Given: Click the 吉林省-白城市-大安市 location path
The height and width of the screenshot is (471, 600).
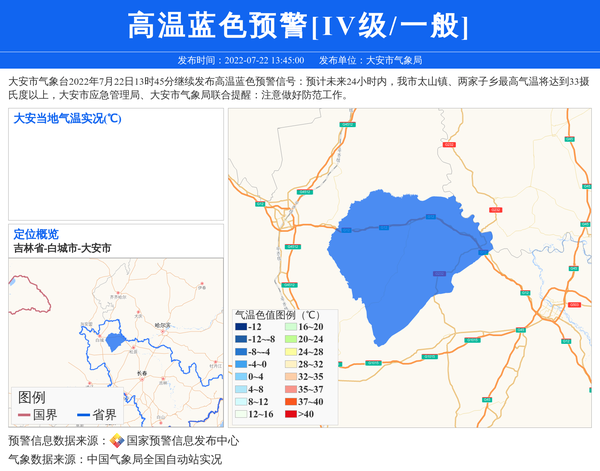Looking at the screenshot, I should pyautogui.click(x=62, y=248).
